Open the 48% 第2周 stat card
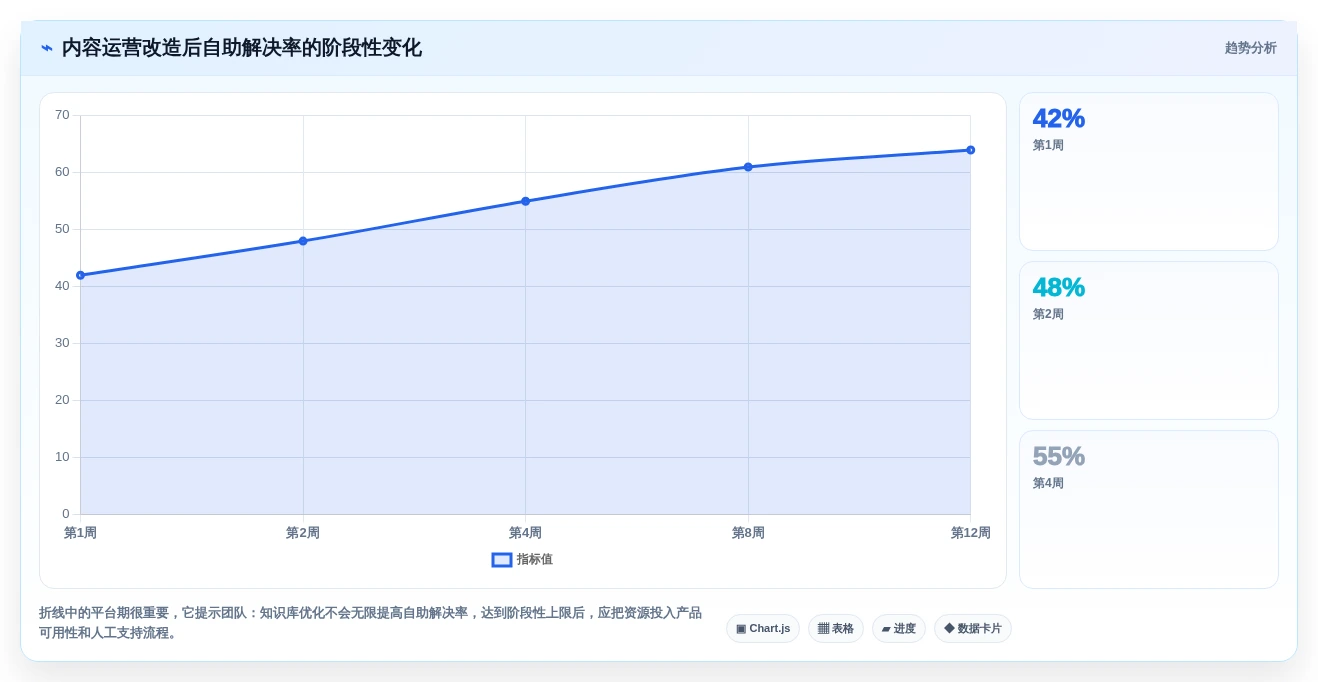1318x682 pixels. tap(1149, 341)
